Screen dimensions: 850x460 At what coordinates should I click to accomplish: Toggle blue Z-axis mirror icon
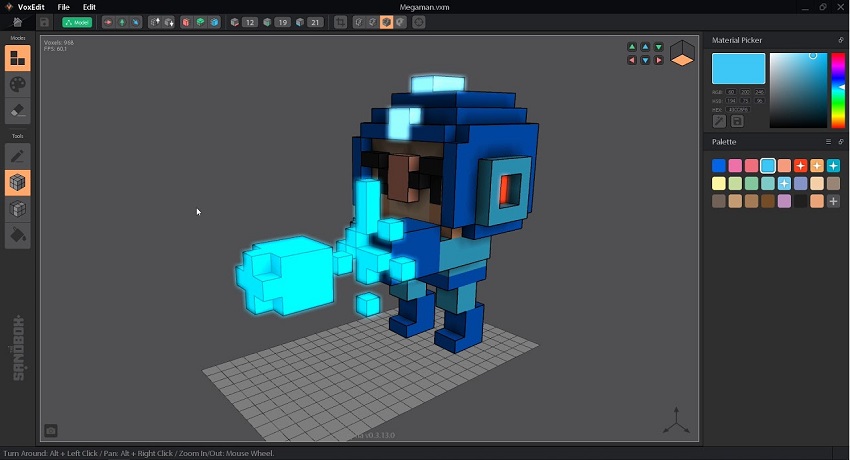click(x=136, y=22)
